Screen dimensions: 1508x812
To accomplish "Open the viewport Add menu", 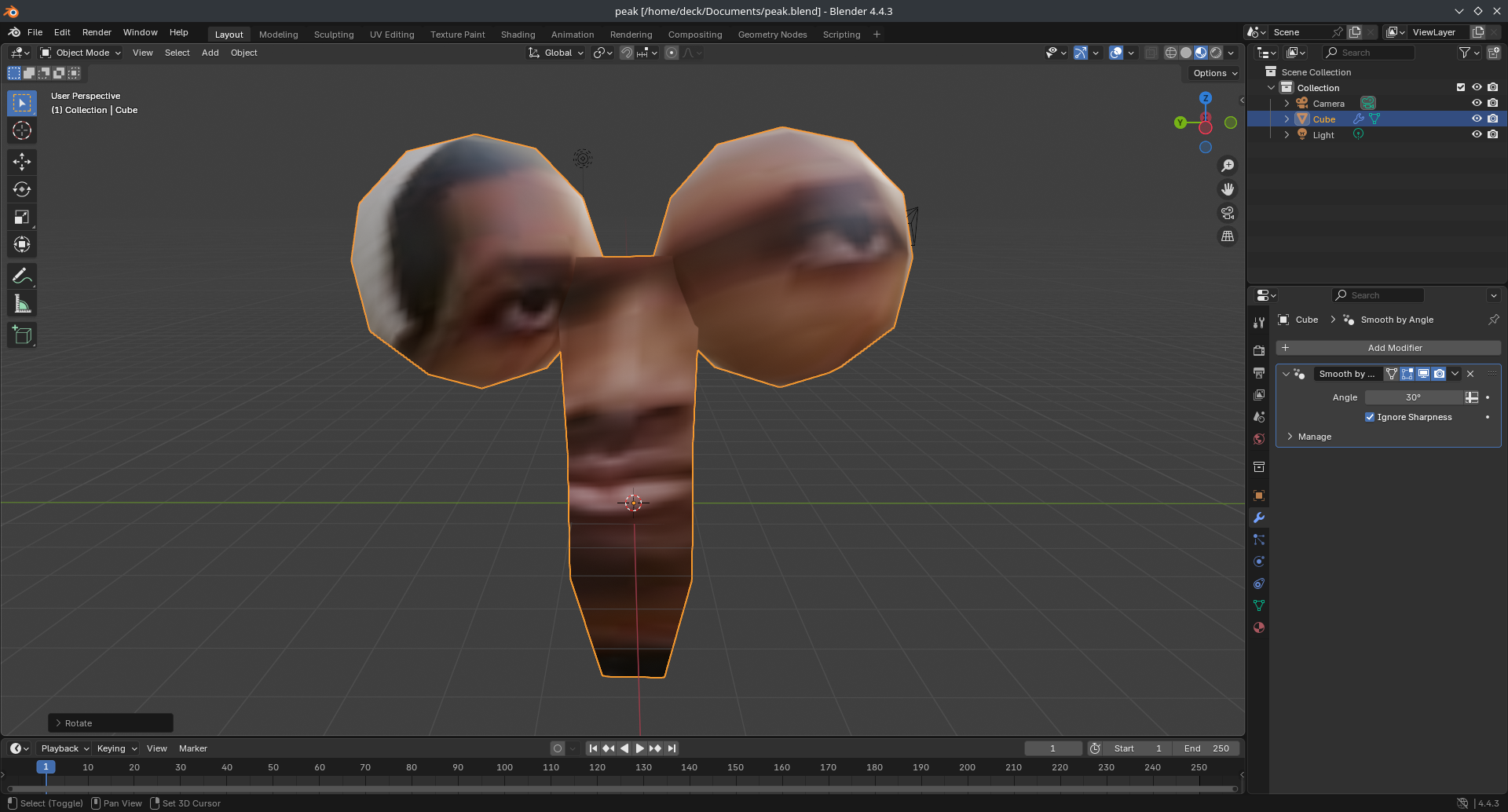I will pyautogui.click(x=210, y=53).
